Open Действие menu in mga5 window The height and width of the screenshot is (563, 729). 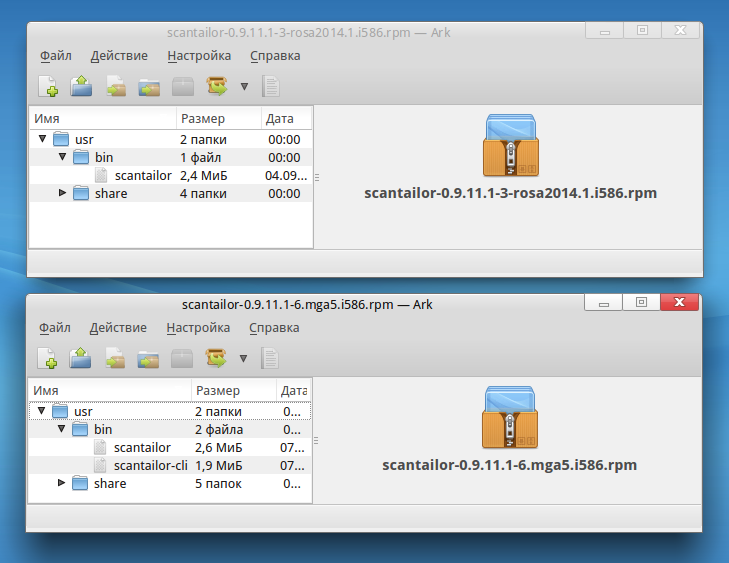[x=118, y=328]
